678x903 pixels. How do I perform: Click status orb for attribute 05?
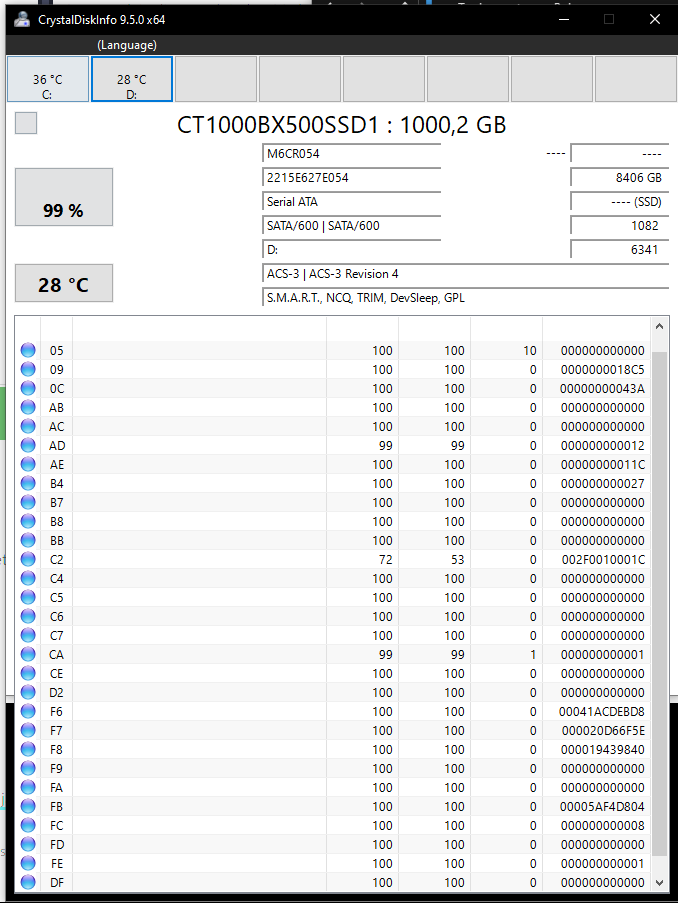pos(28,350)
